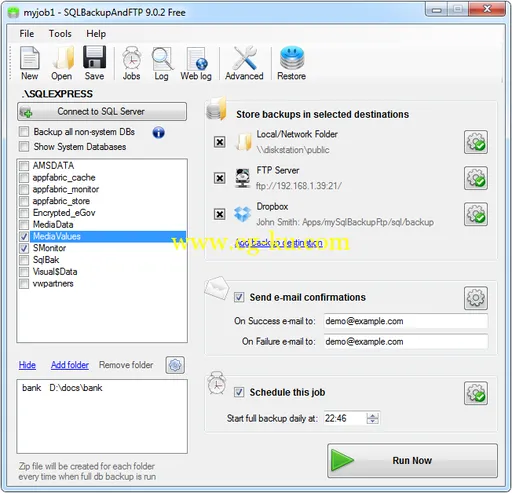Open the Tools menu
The height and width of the screenshot is (493, 512).
point(60,34)
